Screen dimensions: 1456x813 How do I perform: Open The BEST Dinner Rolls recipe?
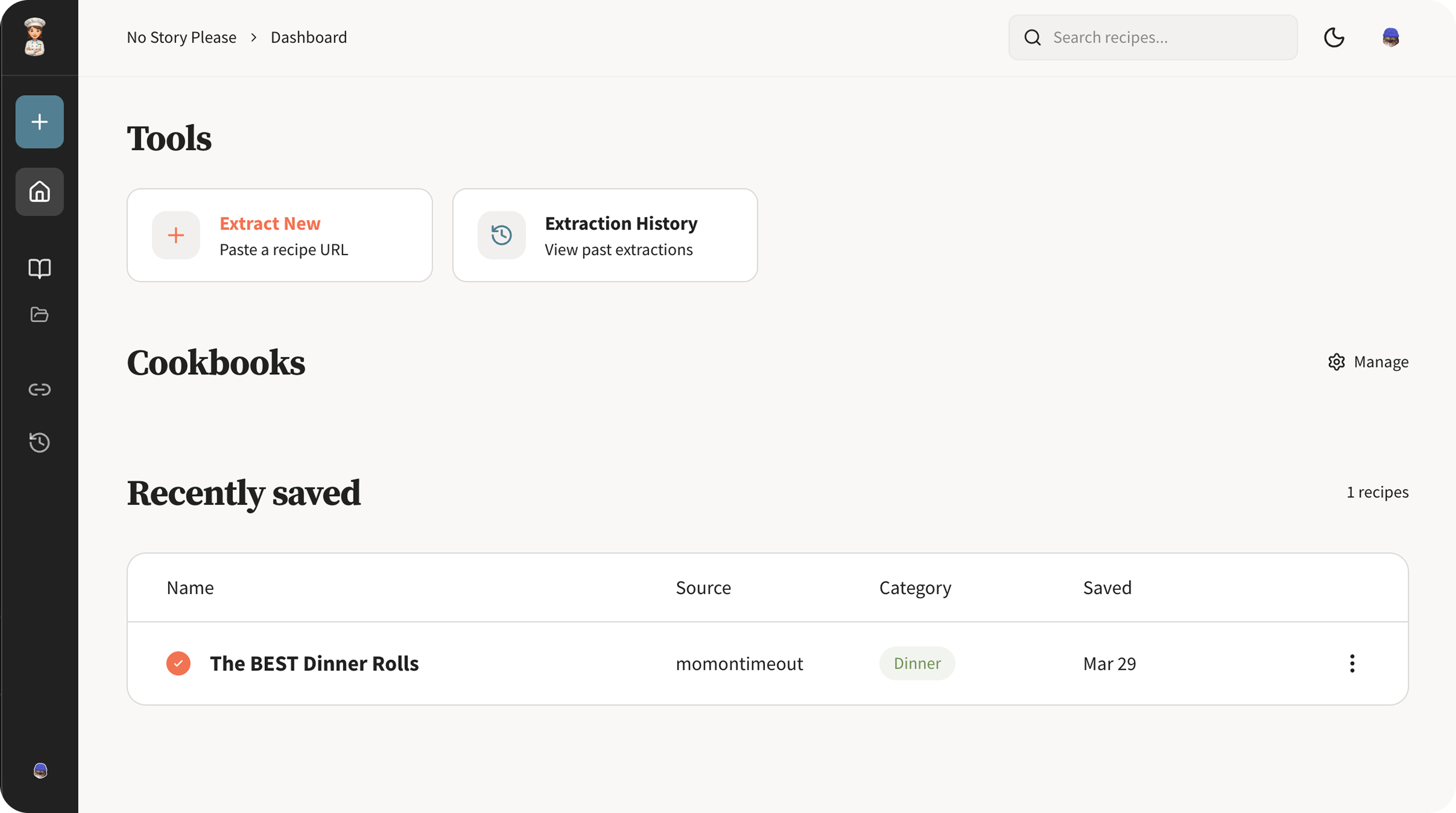(314, 663)
